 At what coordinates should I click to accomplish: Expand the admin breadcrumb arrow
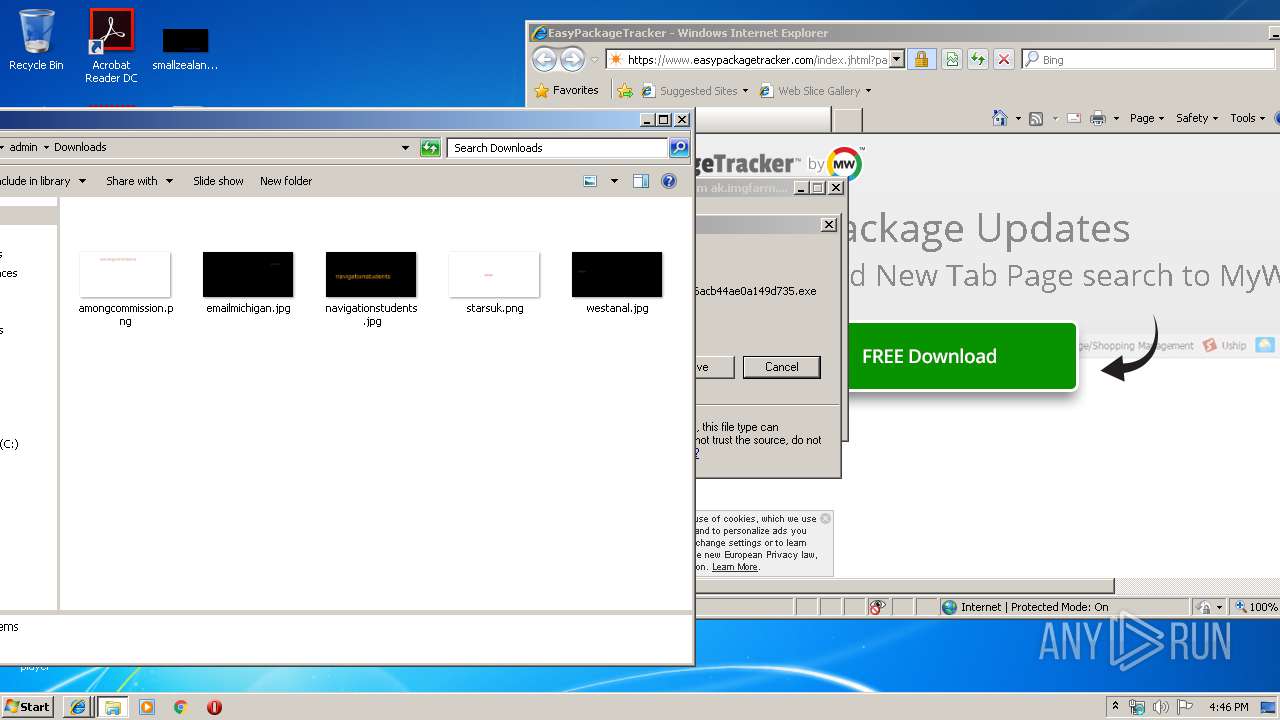click(x=46, y=148)
